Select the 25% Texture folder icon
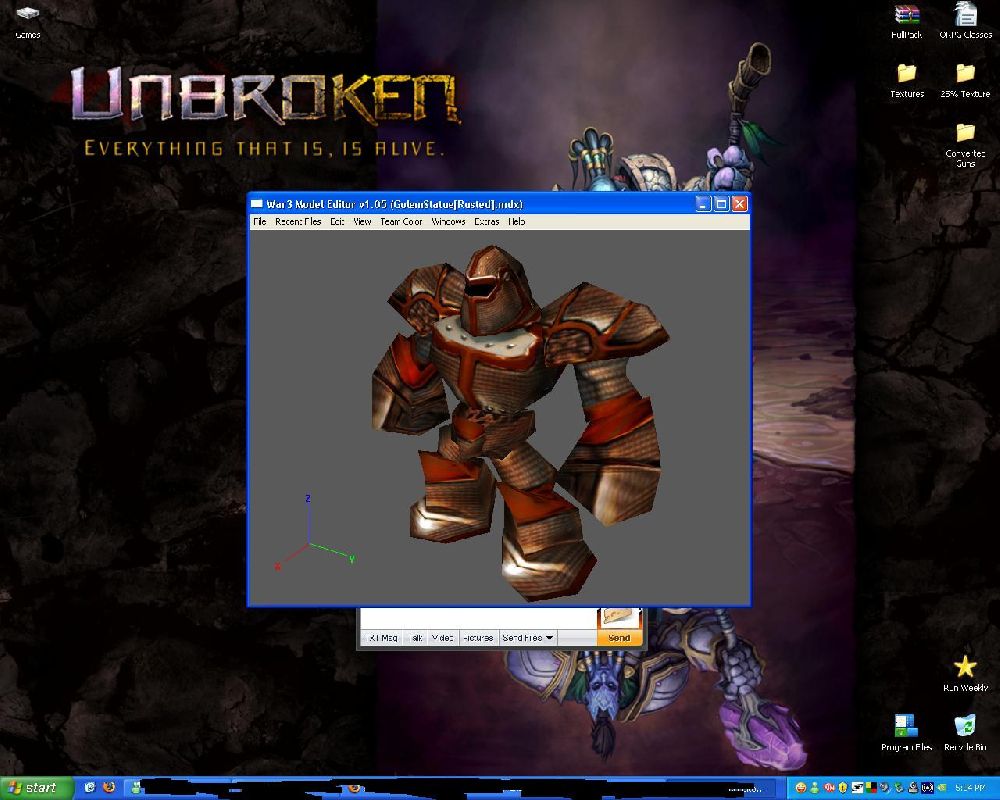Viewport: 1000px width, 800px height. pyautogui.click(x=966, y=80)
